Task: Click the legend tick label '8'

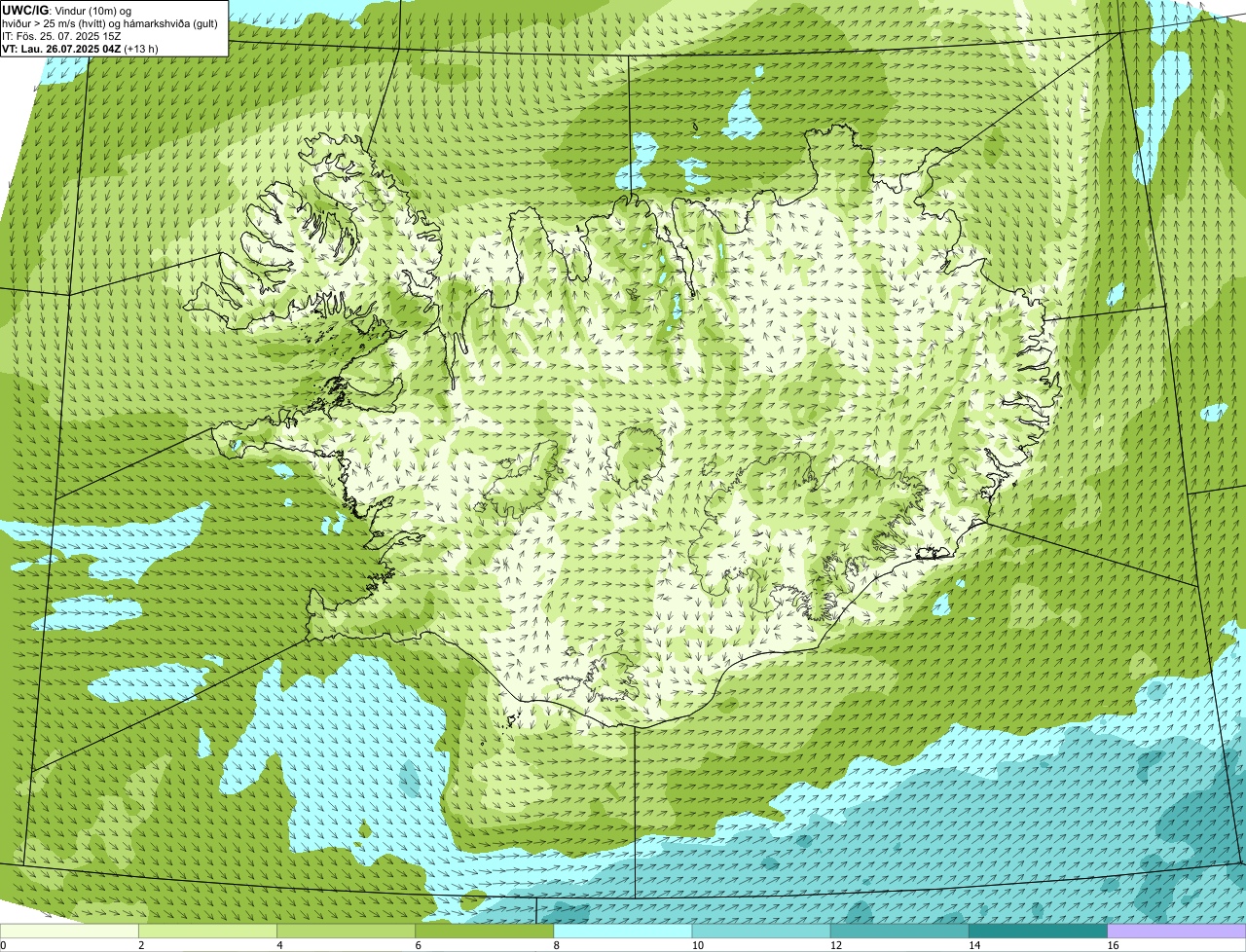Action: 557,945
